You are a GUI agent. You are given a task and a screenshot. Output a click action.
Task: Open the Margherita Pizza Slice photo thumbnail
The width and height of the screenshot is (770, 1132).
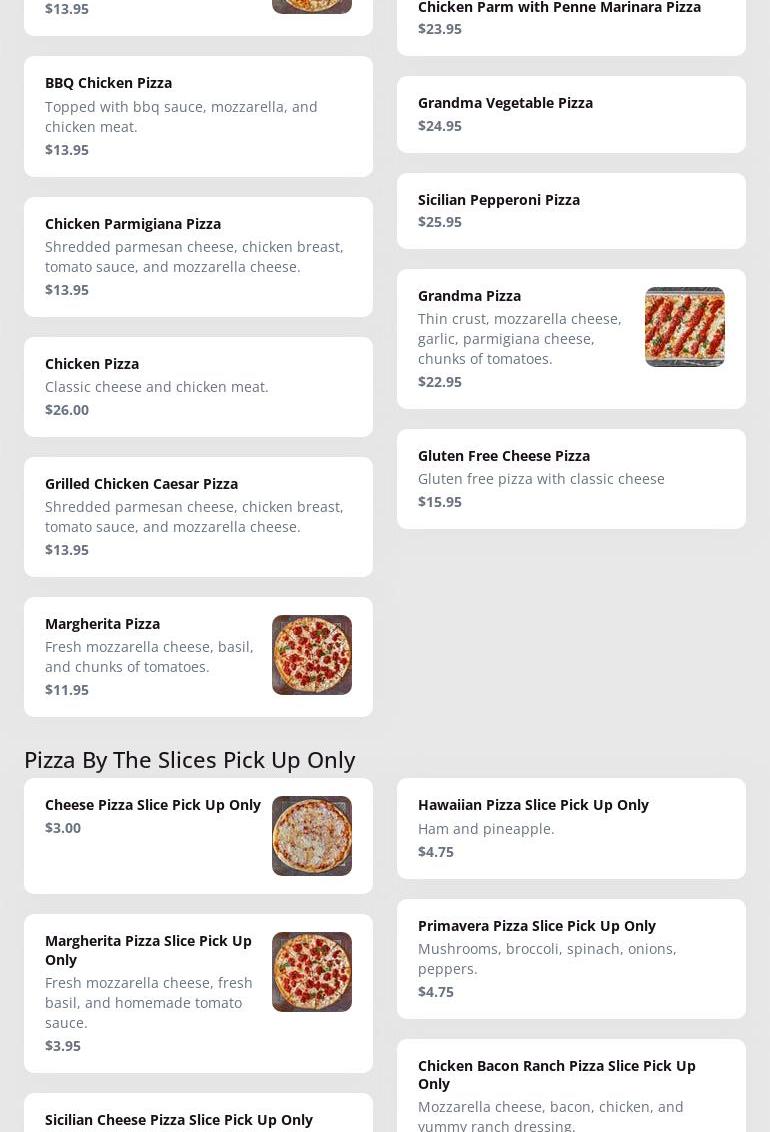(311, 972)
